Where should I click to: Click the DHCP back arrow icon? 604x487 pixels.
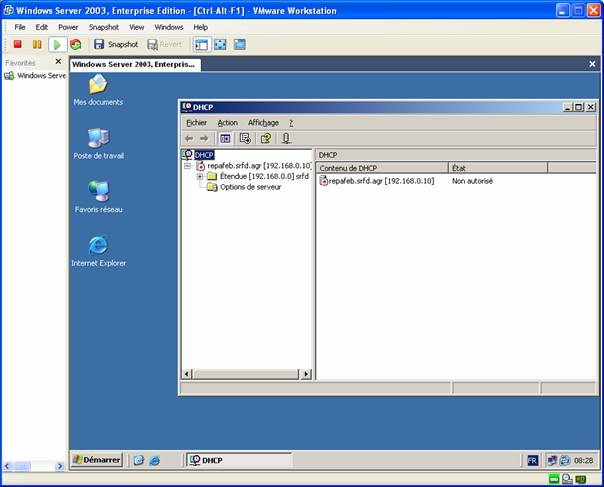click(189, 138)
